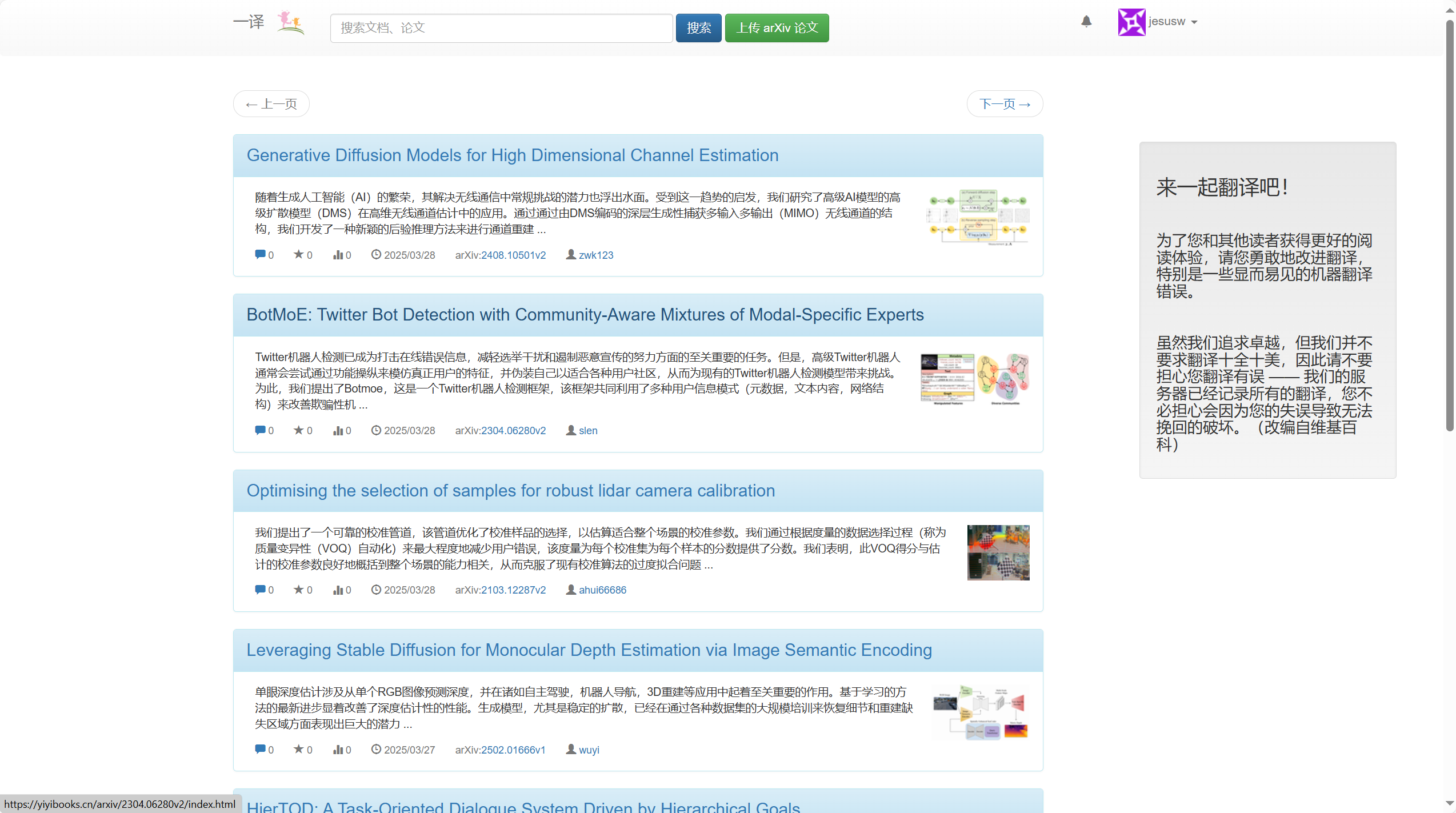1456x813 pixels.
Task: Click the star icon on Stable Diffusion paper
Action: (x=298, y=749)
